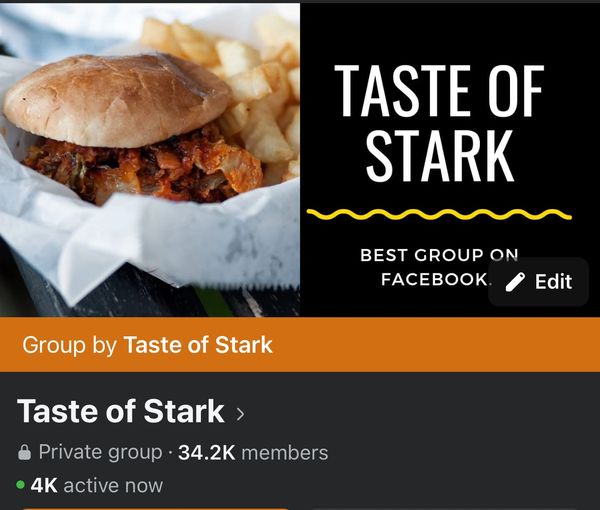Click the sandwich bun in the cover photo

(x=117, y=99)
